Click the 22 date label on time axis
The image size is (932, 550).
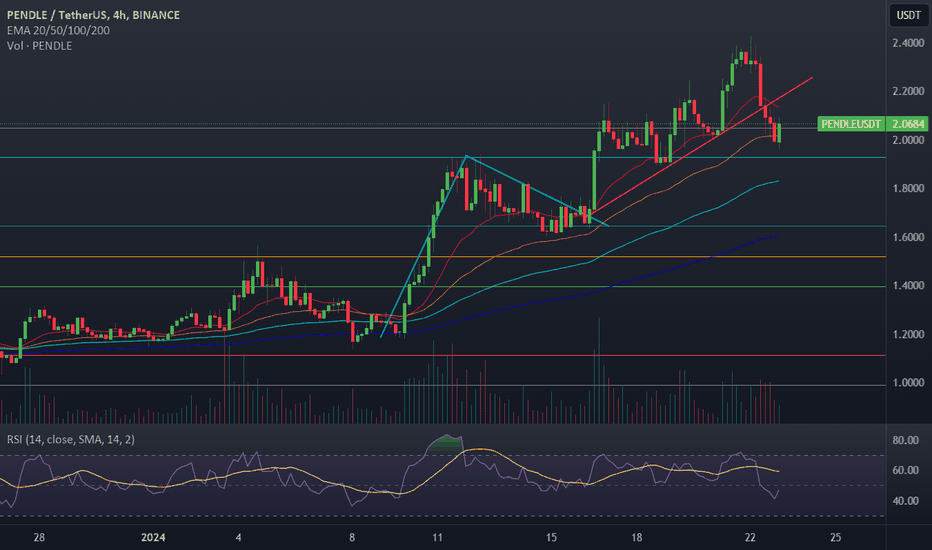[750, 538]
